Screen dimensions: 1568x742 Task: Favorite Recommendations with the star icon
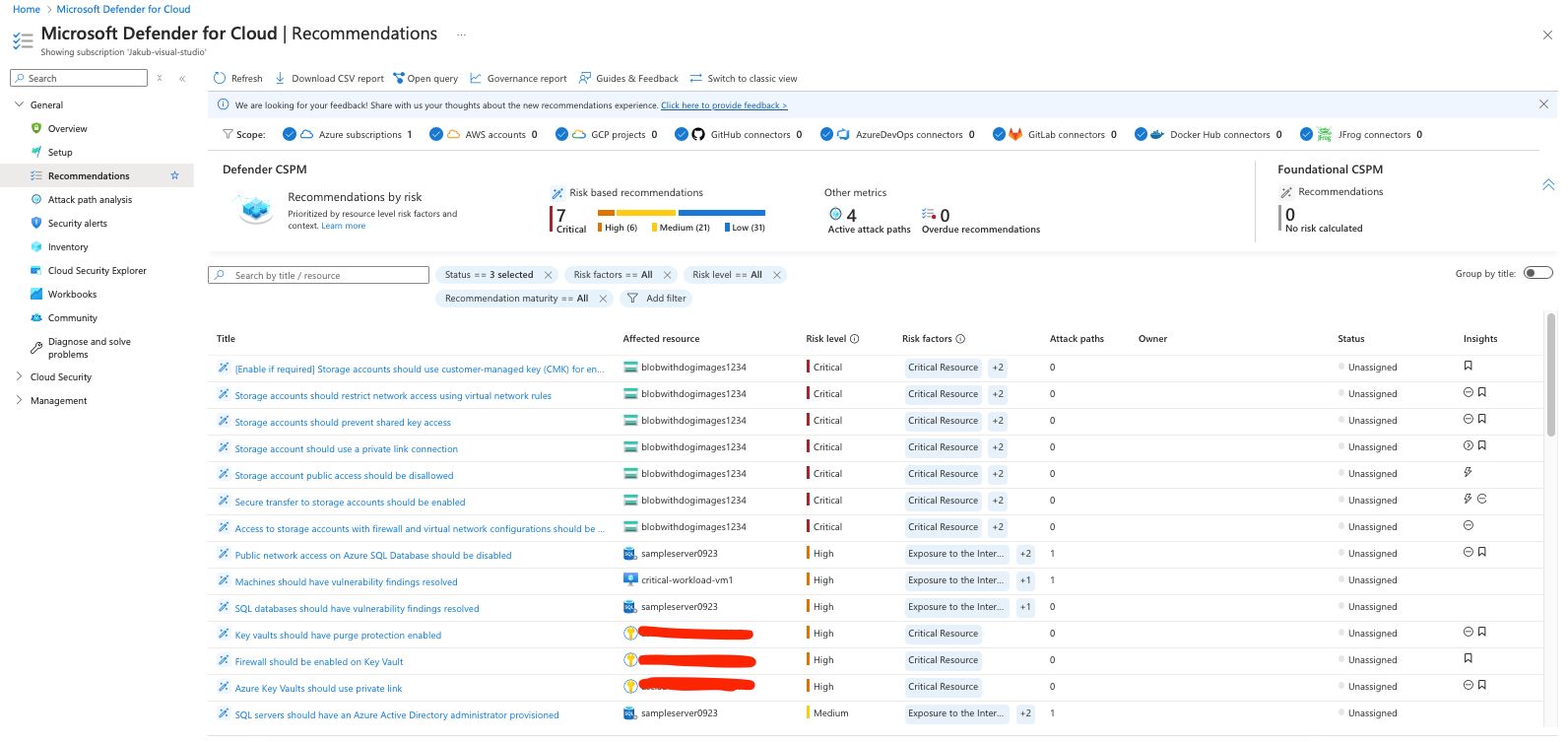tap(174, 175)
